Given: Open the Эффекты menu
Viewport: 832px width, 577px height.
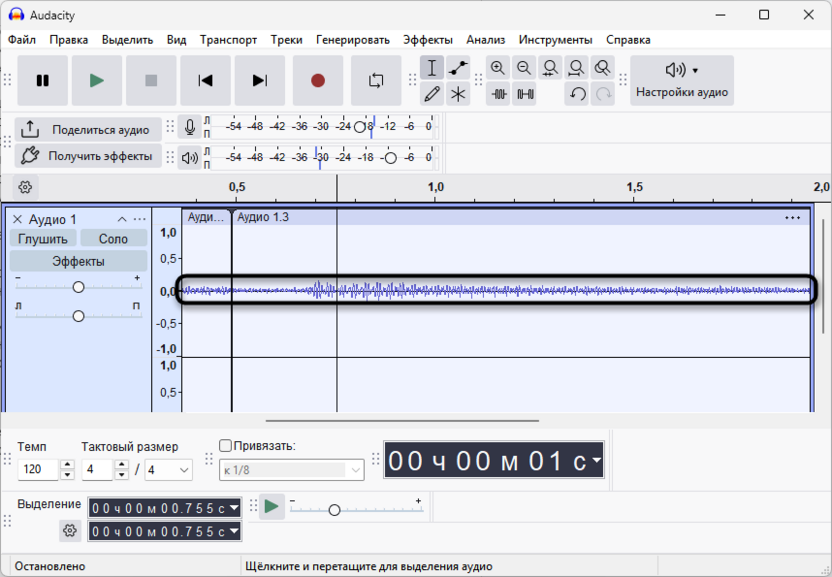Looking at the screenshot, I should click(428, 40).
